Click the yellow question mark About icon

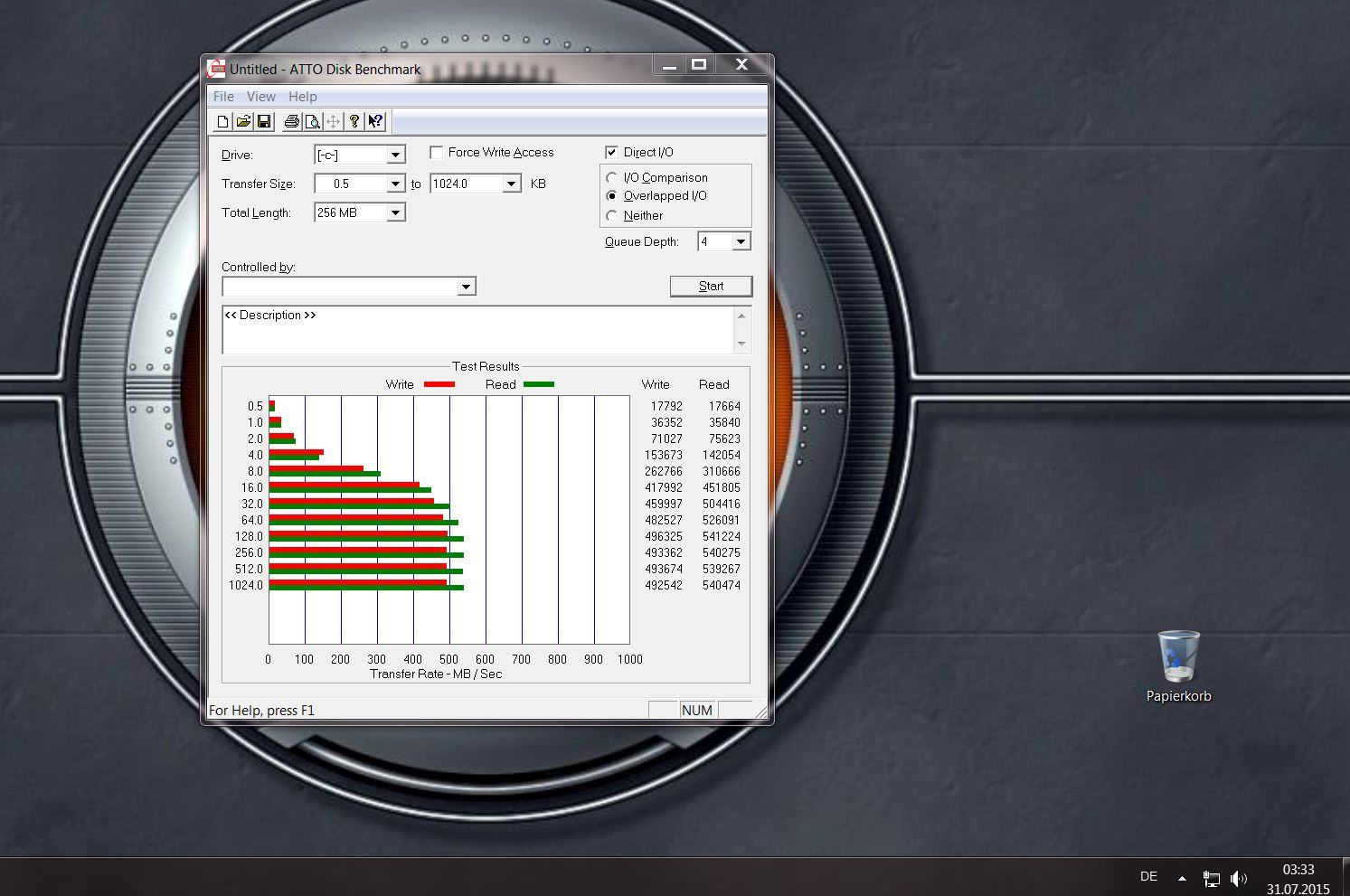[354, 121]
